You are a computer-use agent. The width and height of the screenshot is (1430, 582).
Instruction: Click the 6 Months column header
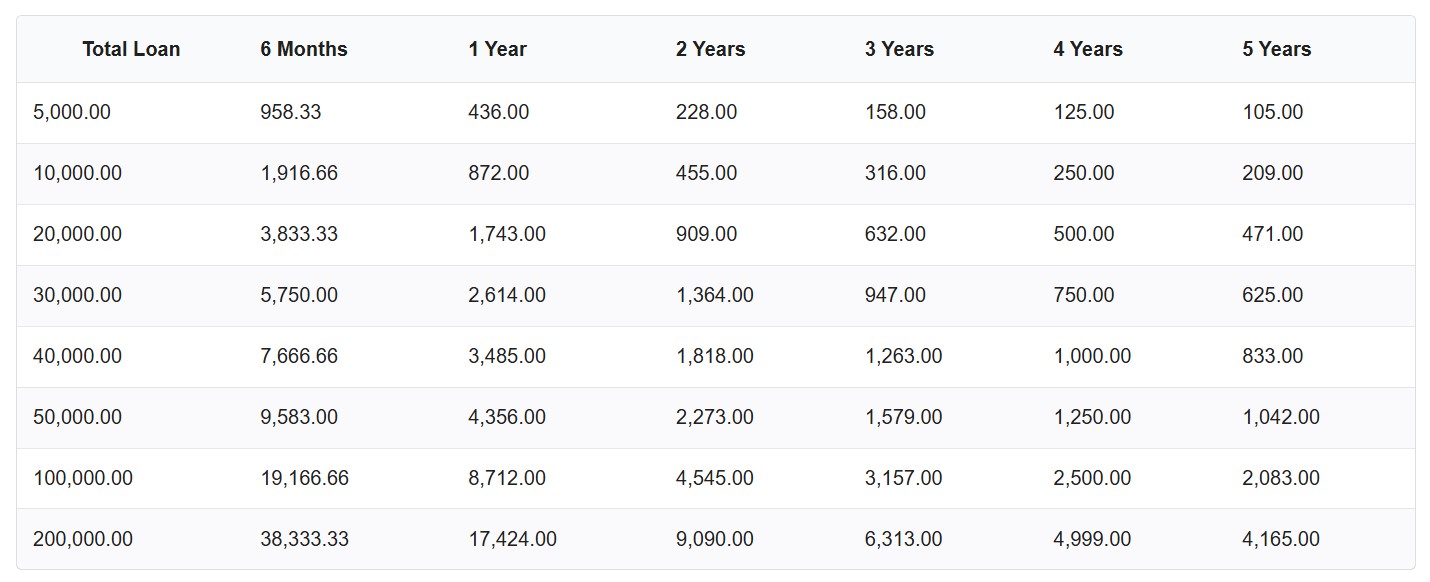point(304,49)
